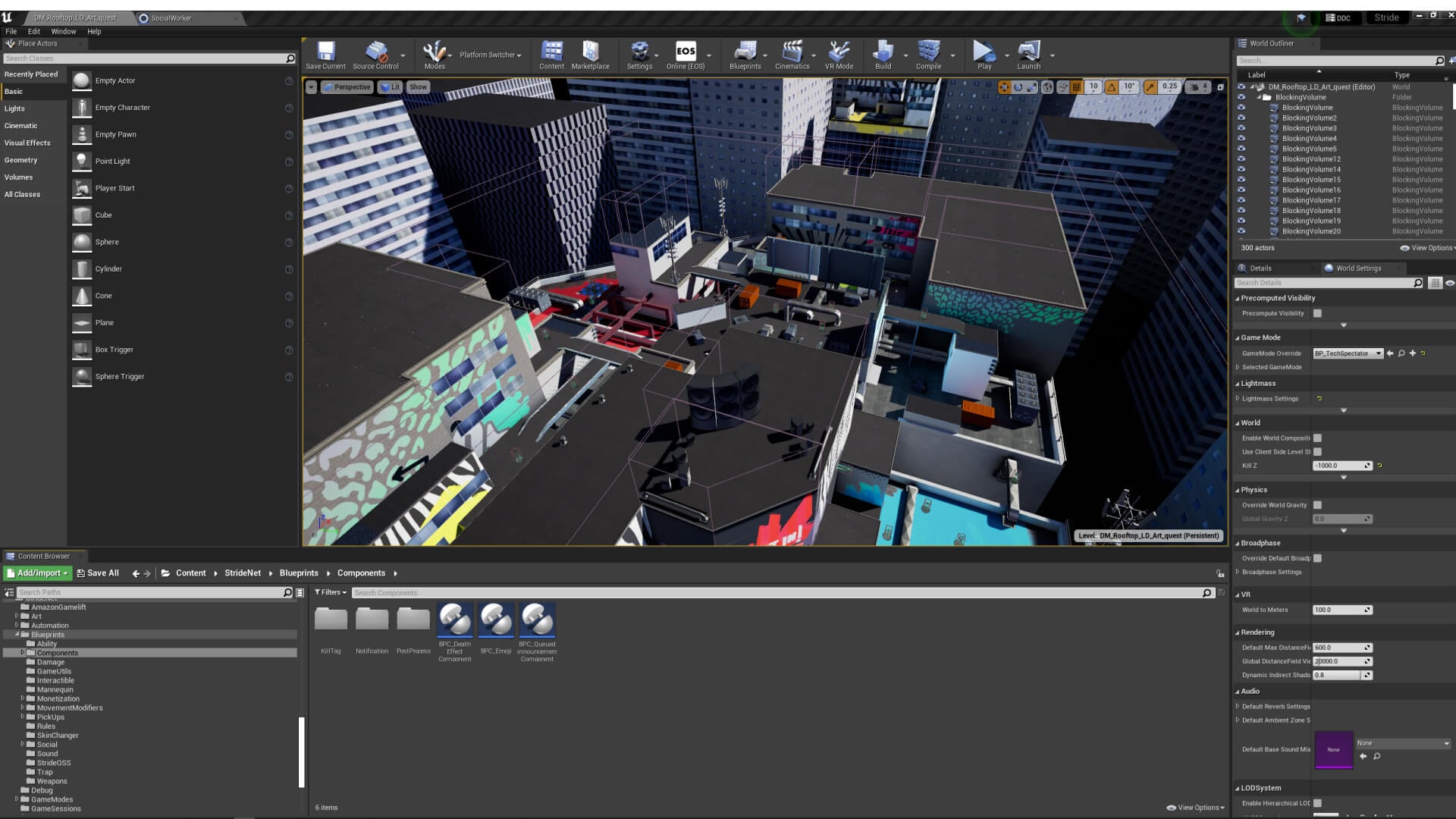Open Cinematics from the toolbar
The width and height of the screenshot is (1456, 819).
[792, 55]
